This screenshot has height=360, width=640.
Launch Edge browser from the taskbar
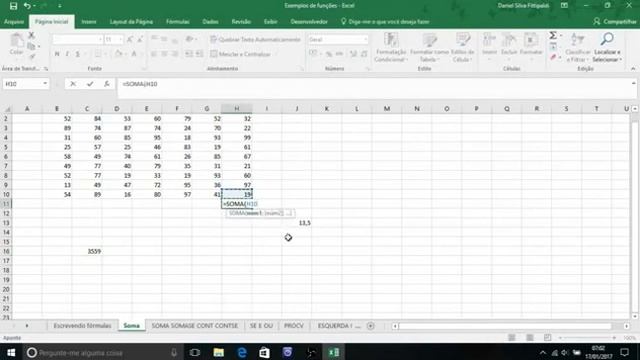(x=242, y=352)
